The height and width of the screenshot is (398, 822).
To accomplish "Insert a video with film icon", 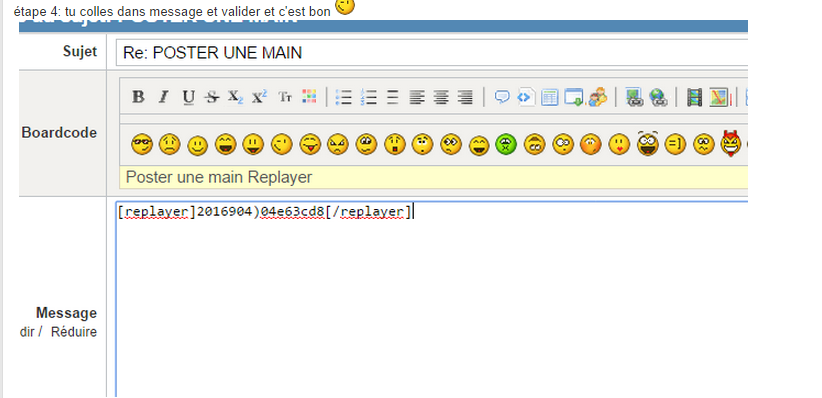I will pos(695,97).
